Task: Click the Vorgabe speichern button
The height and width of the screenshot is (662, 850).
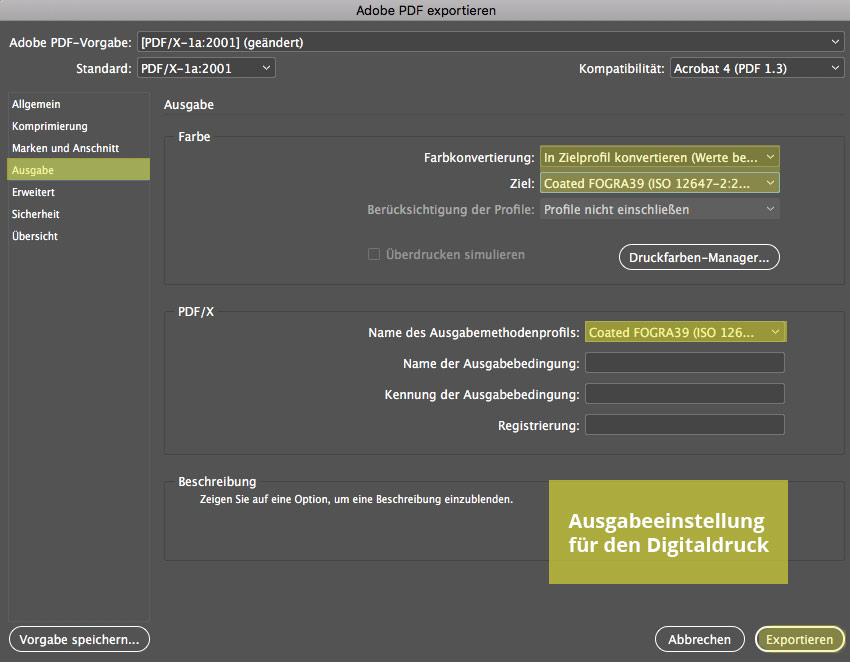Action: pos(79,639)
